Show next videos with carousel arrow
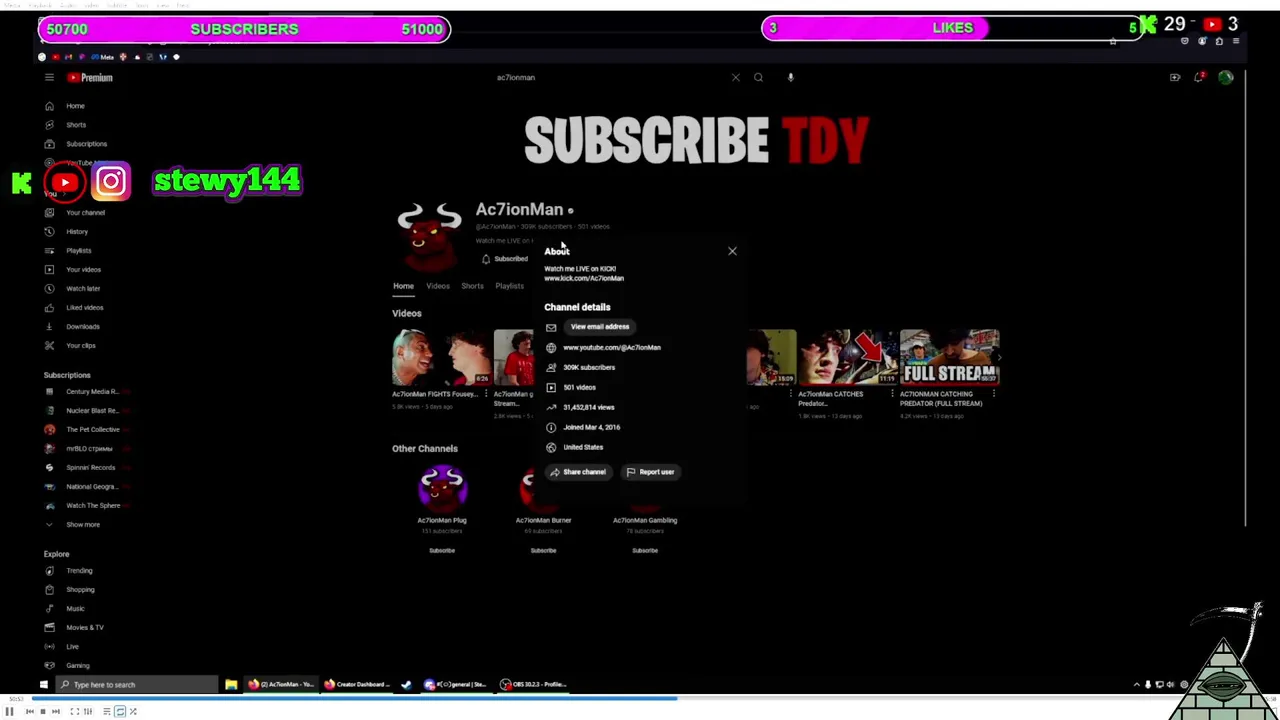The width and height of the screenshot is (1280, 720). (998, 357)
